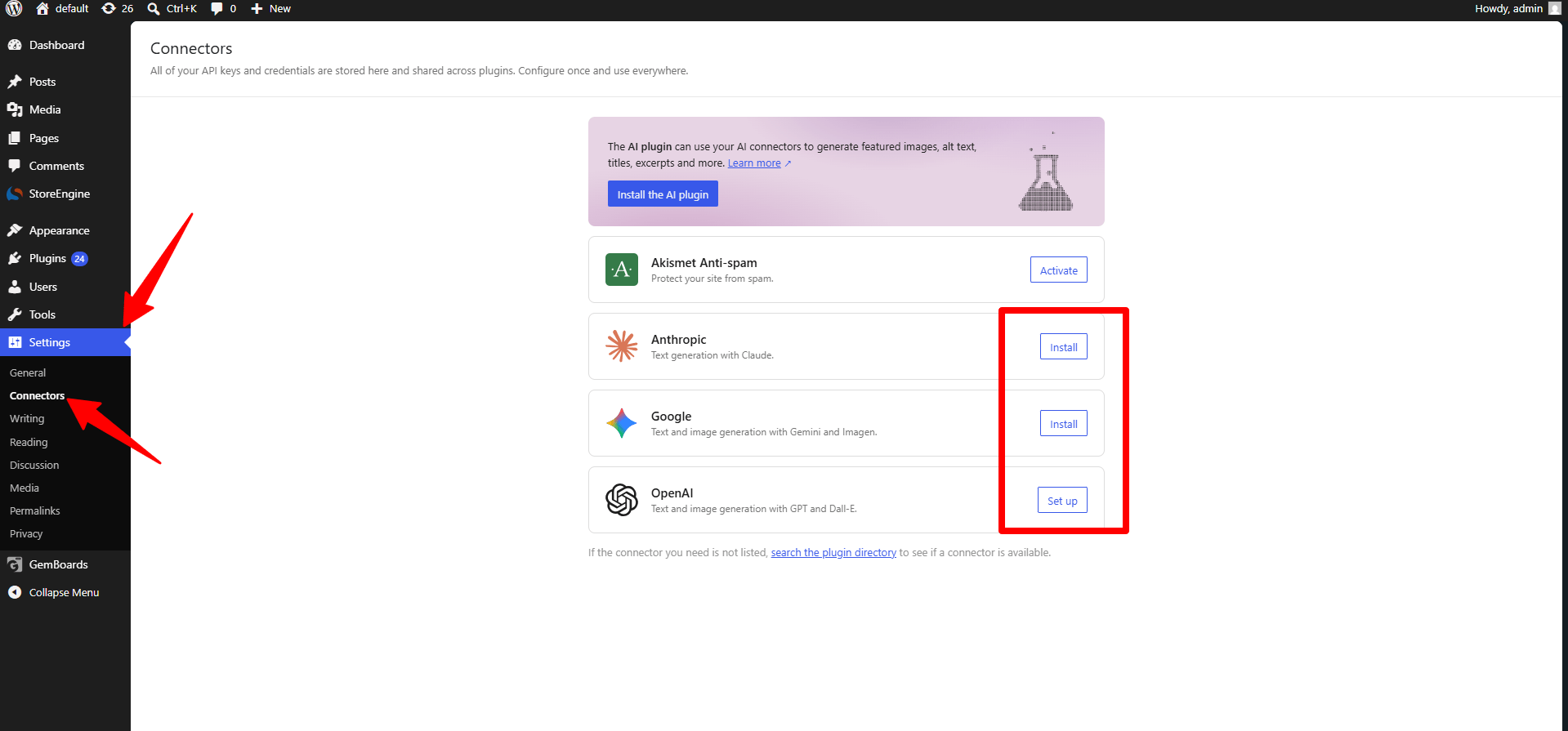Viewport: 1568px width, 731px height.
Task: Click "Text generation with Claude." description
Action: [x=713, y=355]
